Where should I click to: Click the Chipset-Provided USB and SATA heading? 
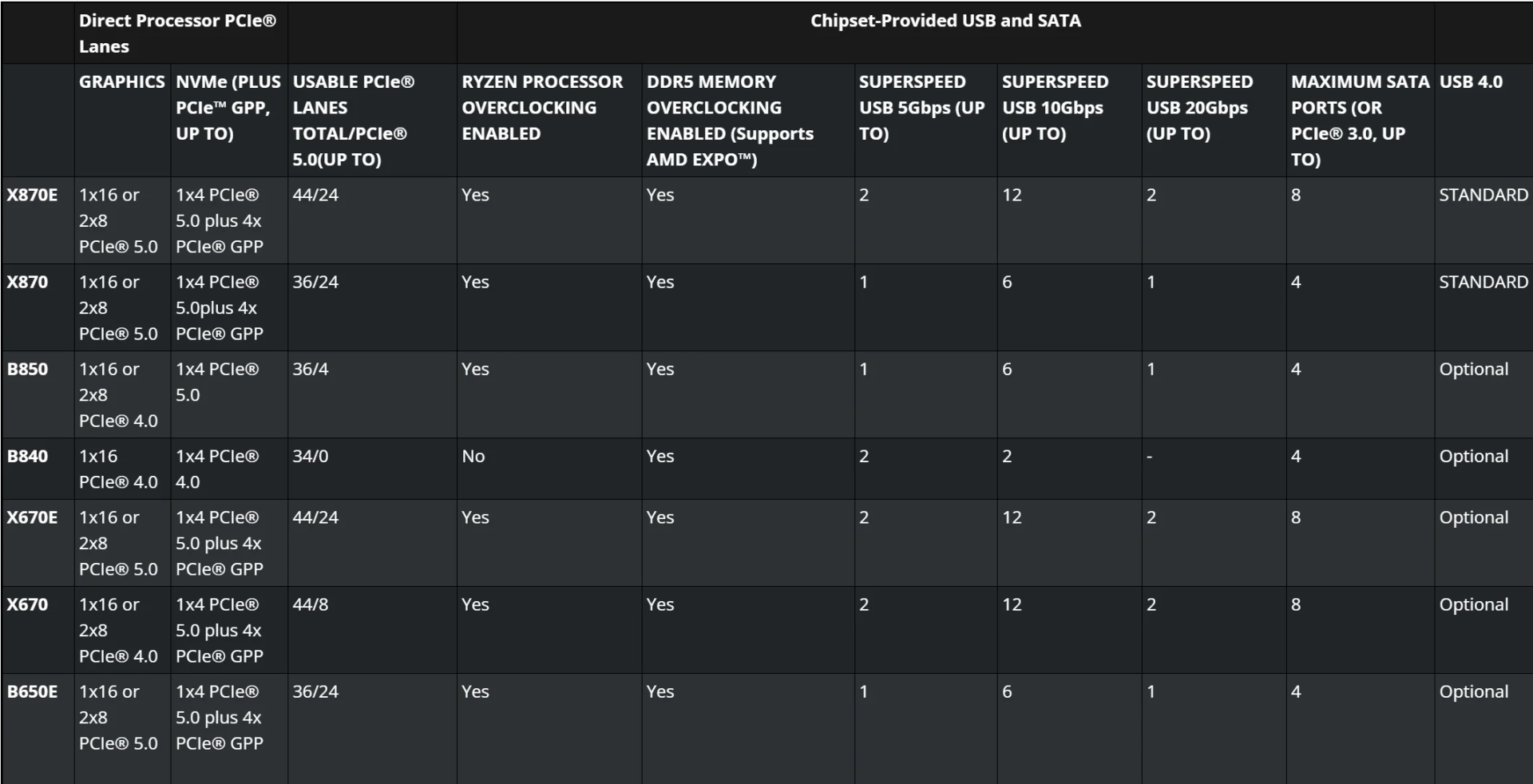(x=945, y=21)
